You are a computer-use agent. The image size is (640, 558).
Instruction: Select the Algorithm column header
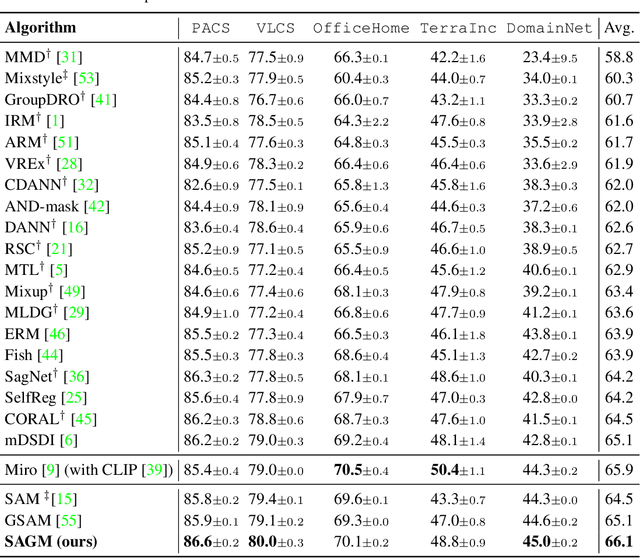pos(40,28)
